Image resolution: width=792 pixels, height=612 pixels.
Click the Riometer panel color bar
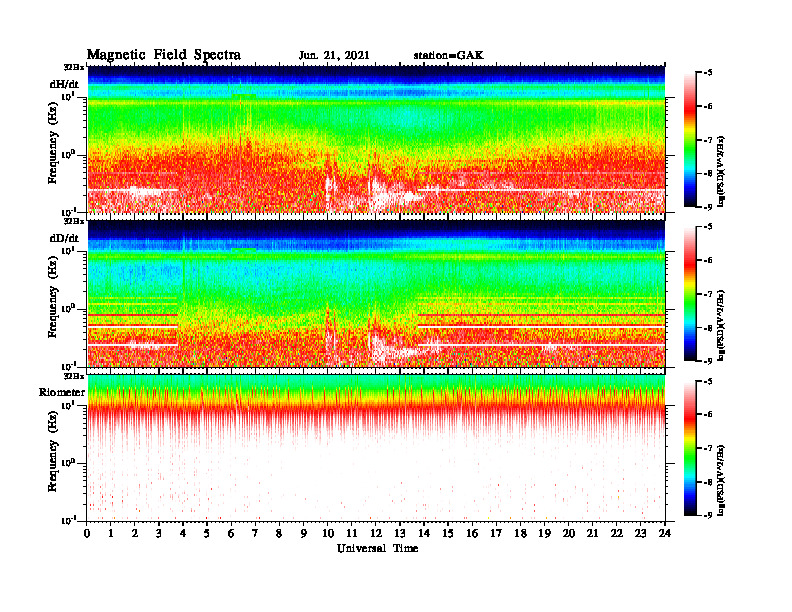[690, 448]
